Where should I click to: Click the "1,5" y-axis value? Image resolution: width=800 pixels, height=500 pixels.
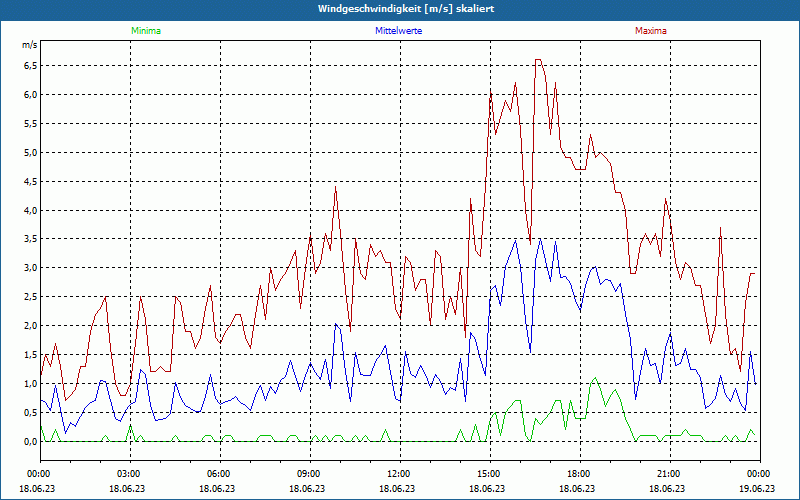point(31,355)
